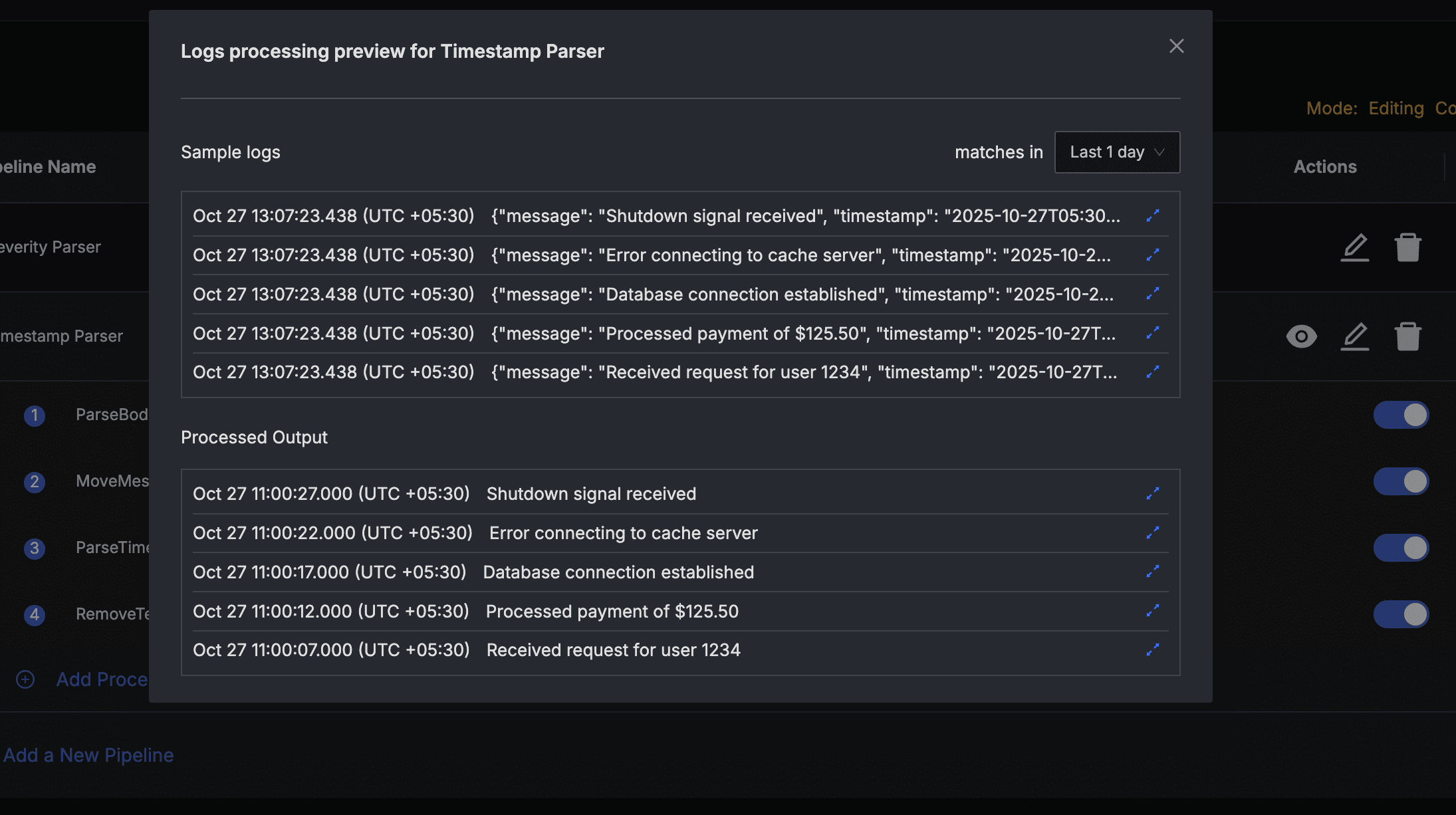Edit the Timestamp Parser pipeline
The height and width of the screenshot is (815, 1456).
pyautogui.click(x=1354, y=336)
